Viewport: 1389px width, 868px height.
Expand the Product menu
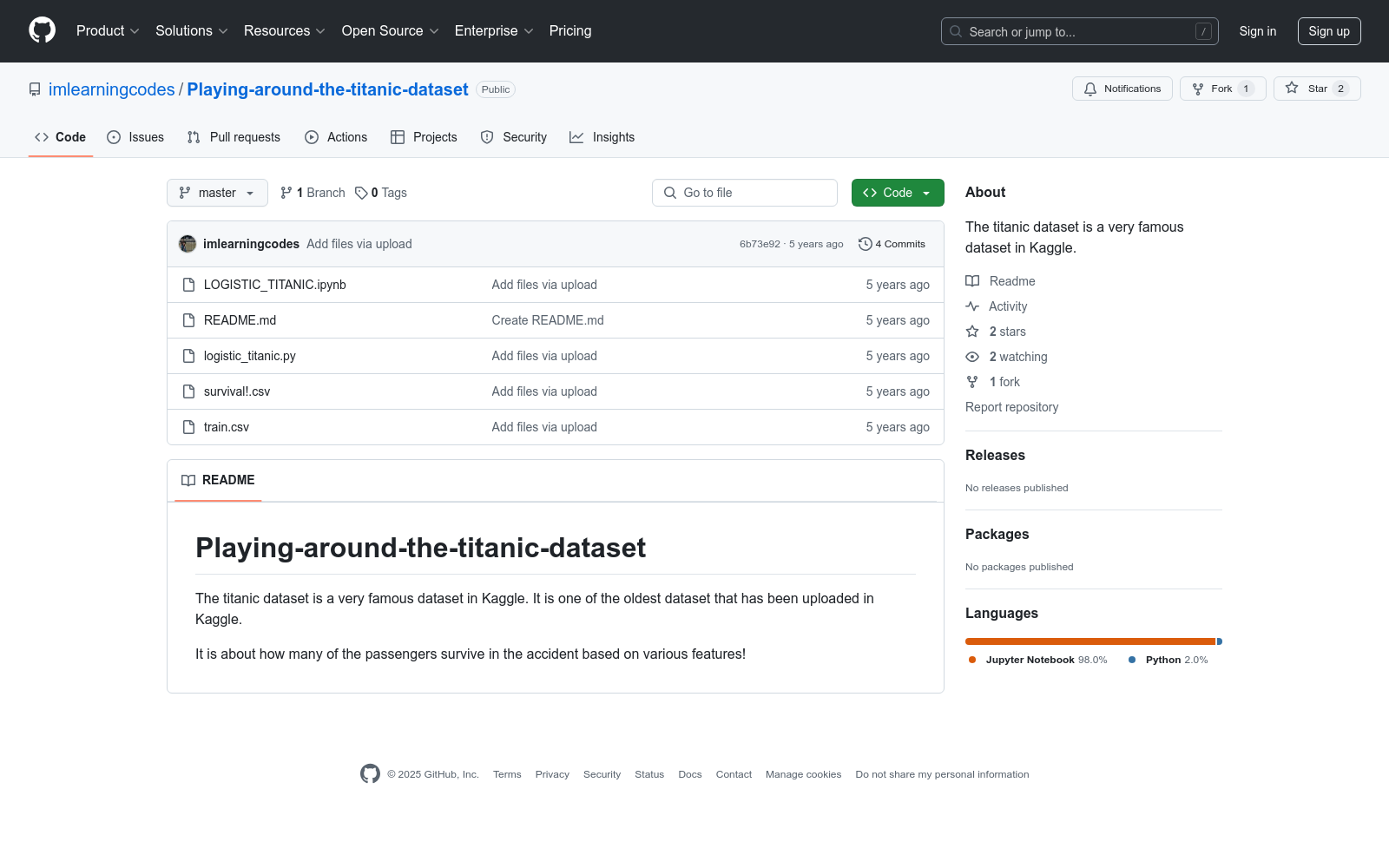(108, 31)
